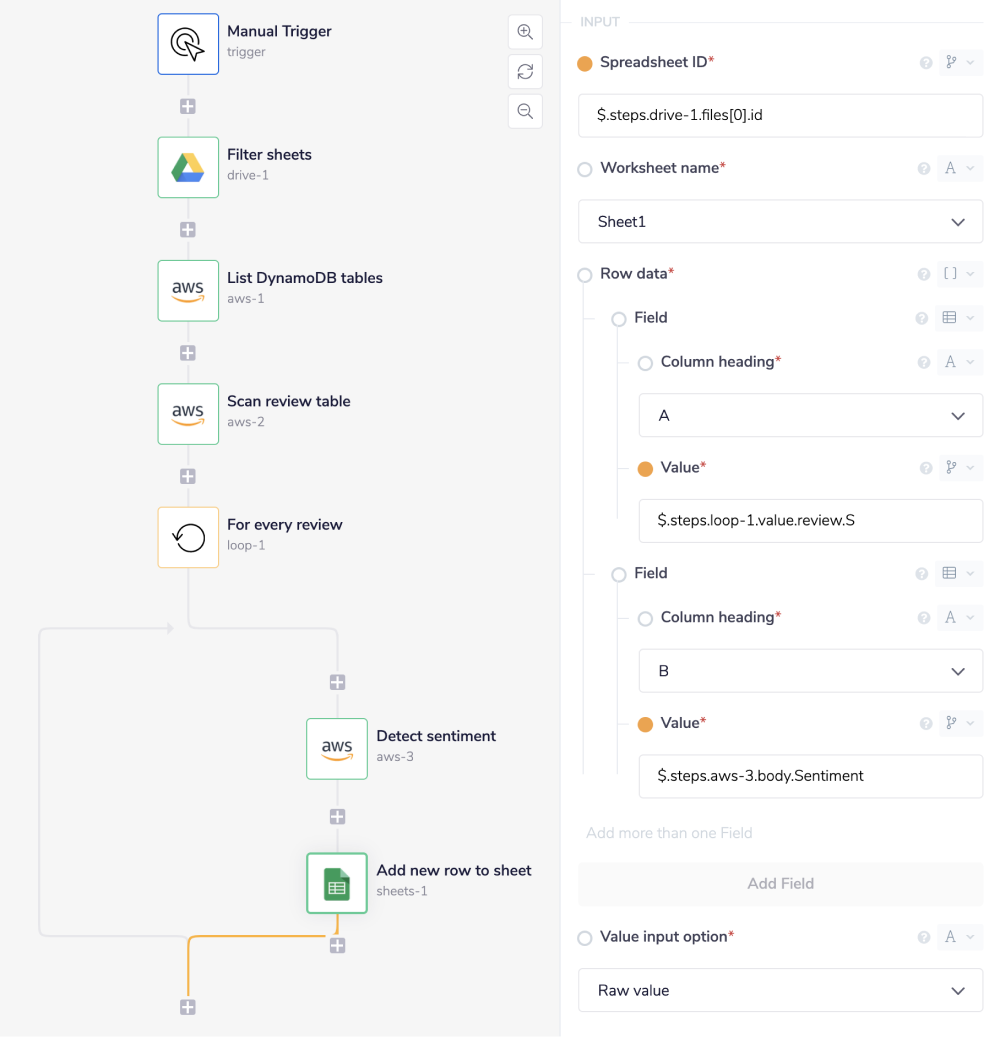Toggle the Row data radio circle
Image resolution: width=1000 pixels, height=1037 pixels.
[x=585, y=275]
